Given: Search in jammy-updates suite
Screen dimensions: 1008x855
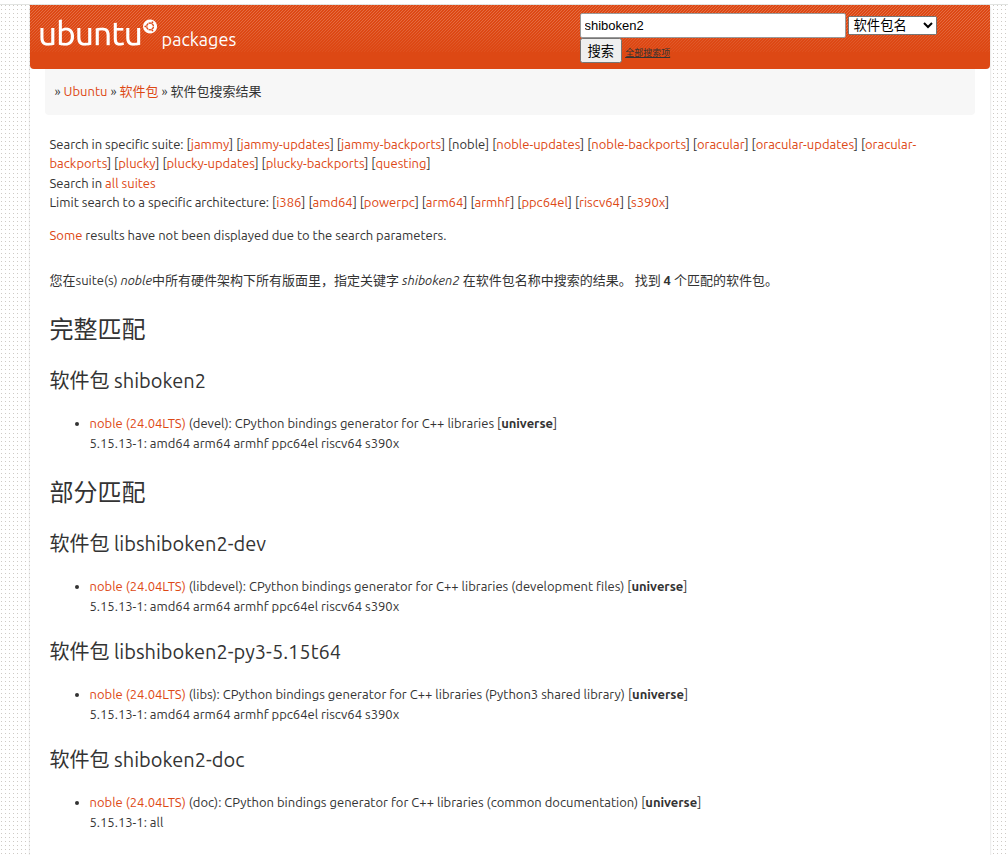Looking at the screenshot, I should (285, 145).
